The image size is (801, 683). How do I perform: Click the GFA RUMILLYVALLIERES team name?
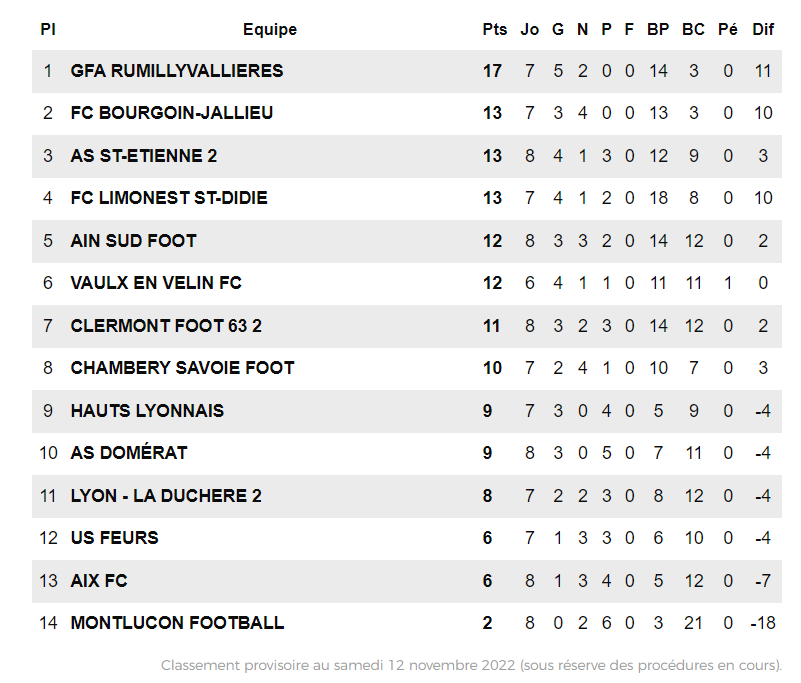click(176, 71)
